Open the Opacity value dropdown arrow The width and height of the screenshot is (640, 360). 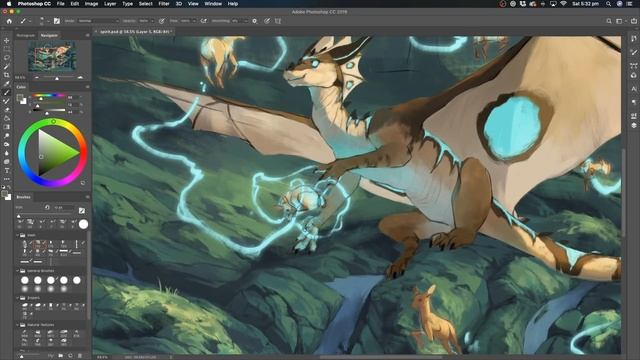point(152,21)
